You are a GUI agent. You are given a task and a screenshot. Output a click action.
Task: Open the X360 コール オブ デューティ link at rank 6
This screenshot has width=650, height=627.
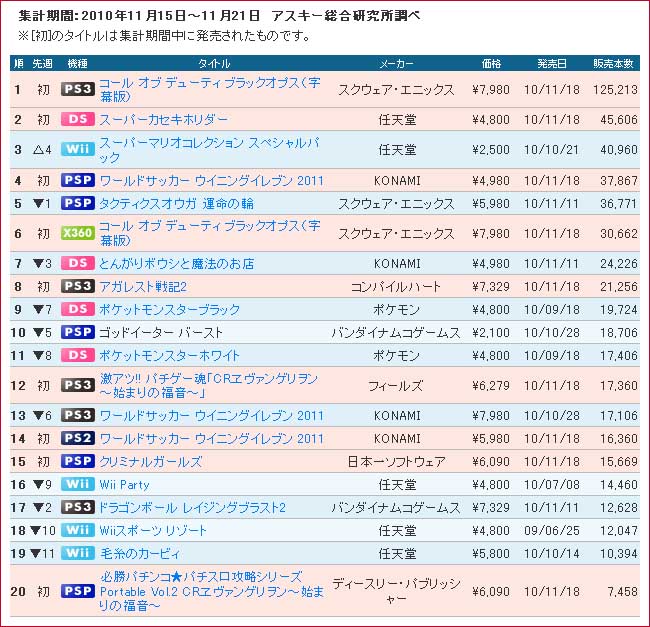tap(210, 233)
